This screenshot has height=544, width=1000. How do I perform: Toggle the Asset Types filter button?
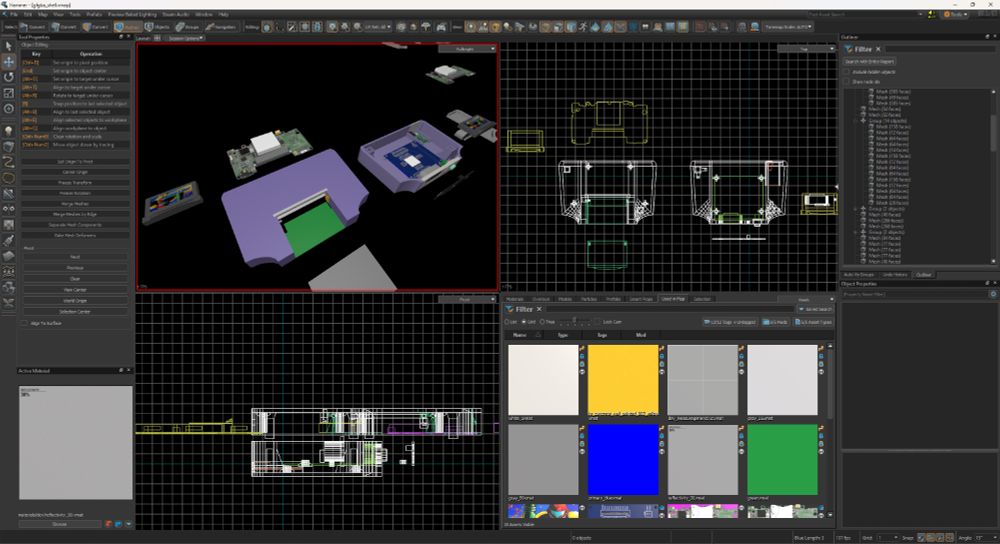tap(813, 322)
